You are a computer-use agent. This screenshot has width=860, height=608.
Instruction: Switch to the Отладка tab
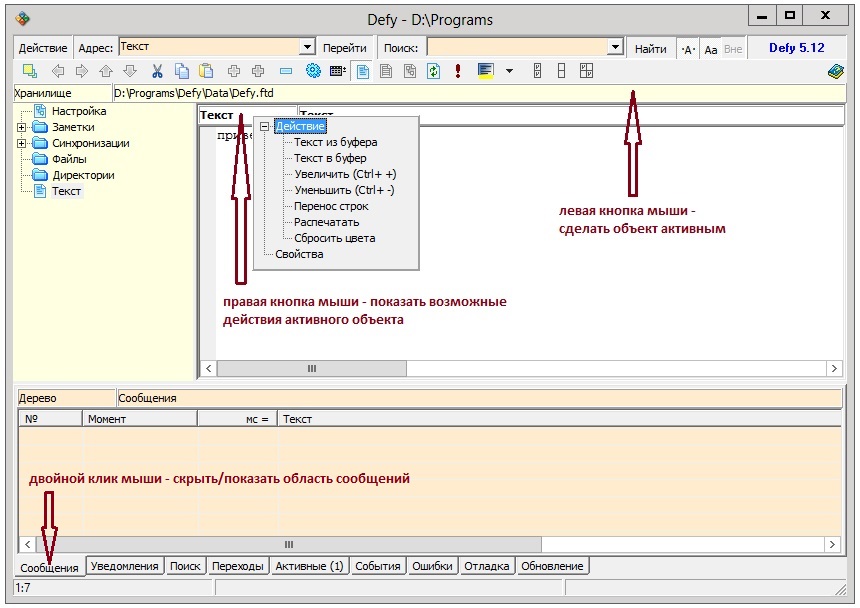[x=486, y=566]
